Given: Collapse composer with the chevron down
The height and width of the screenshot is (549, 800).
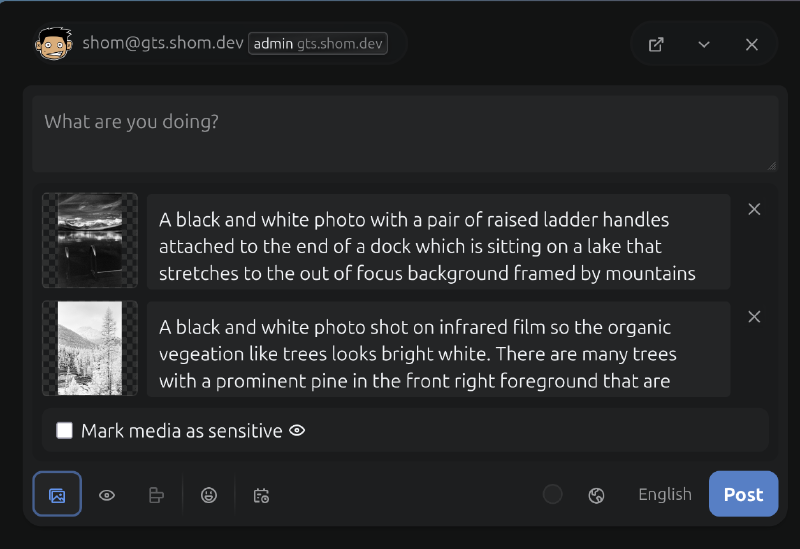Looking at the screenshot, I should [704, 44].
